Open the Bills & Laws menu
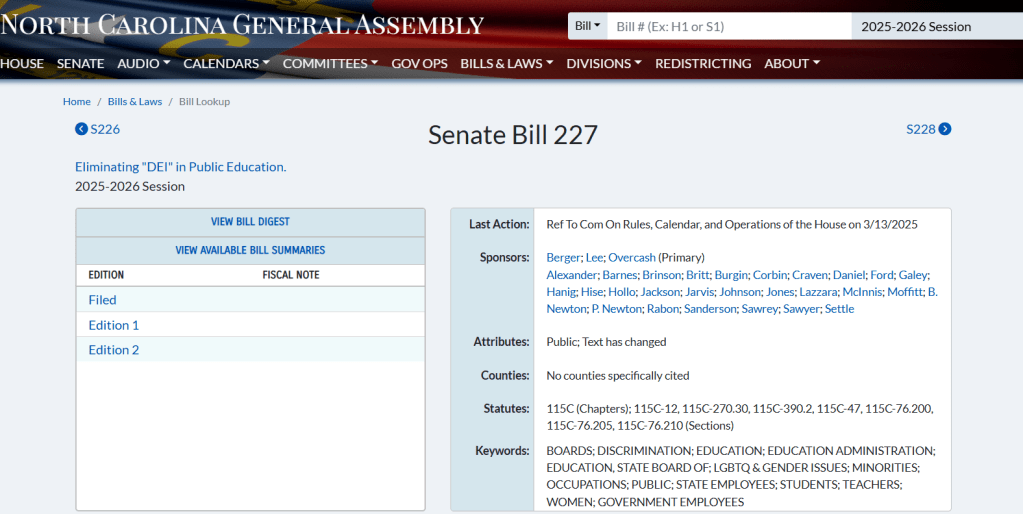1023x514 pixels. [x=506, y=63]
